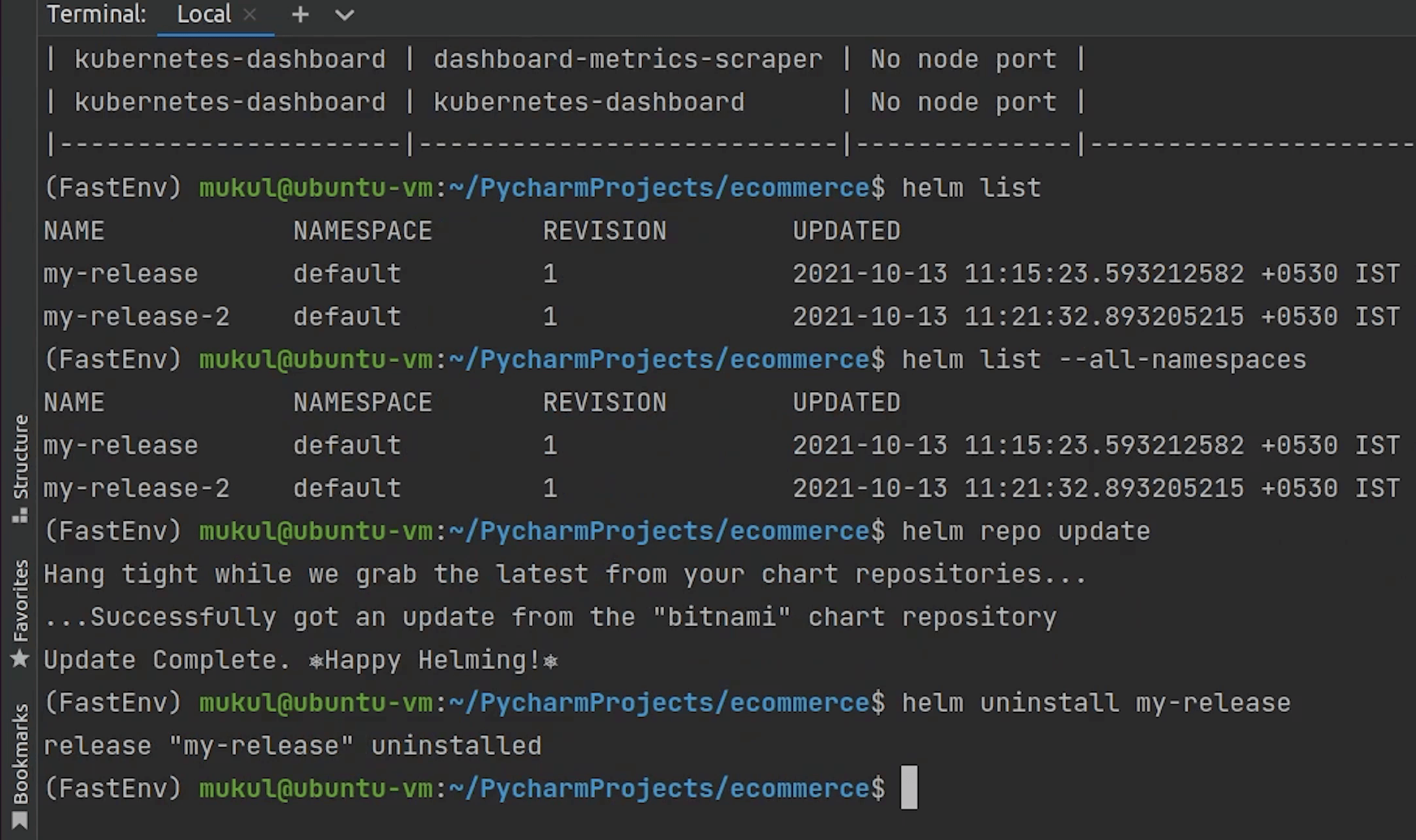Click the 'helm repo update' command text

[x=1025, y=531]
